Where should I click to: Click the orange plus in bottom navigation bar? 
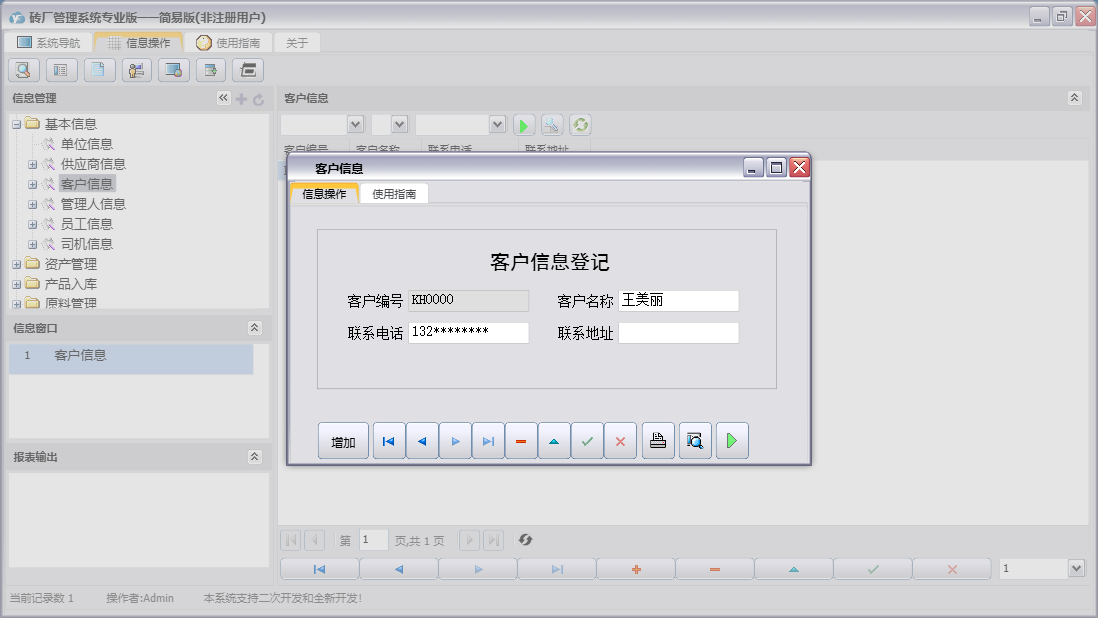click(x=635, y=569)
